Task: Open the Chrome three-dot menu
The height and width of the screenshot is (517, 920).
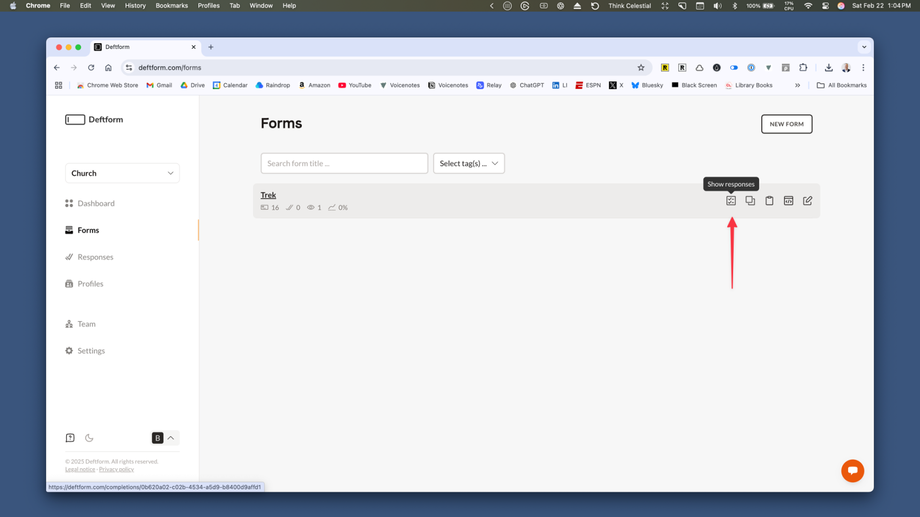Action: [x=863, y=67]
